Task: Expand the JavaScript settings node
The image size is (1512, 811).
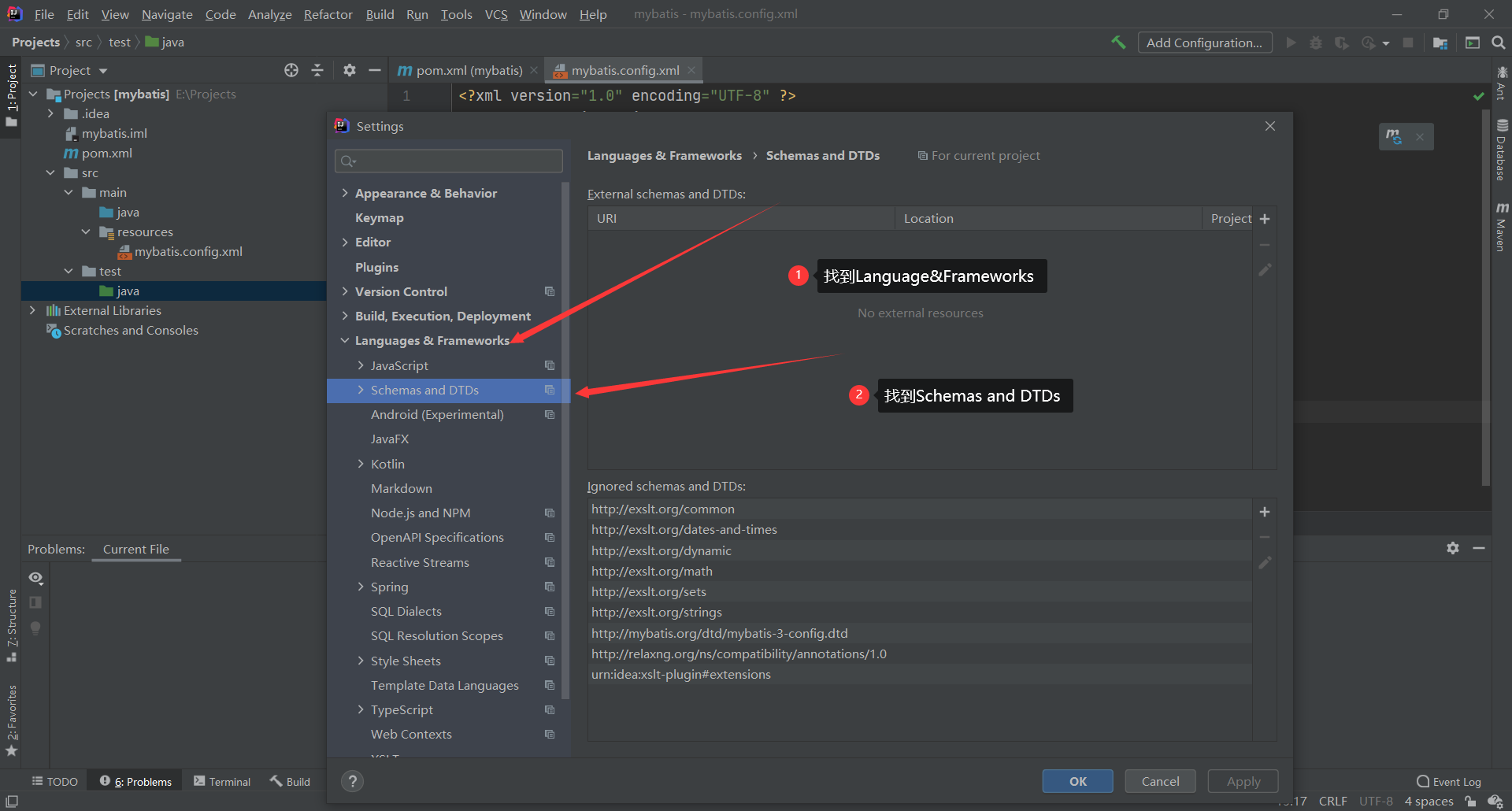Action: [x=361, y=365]
